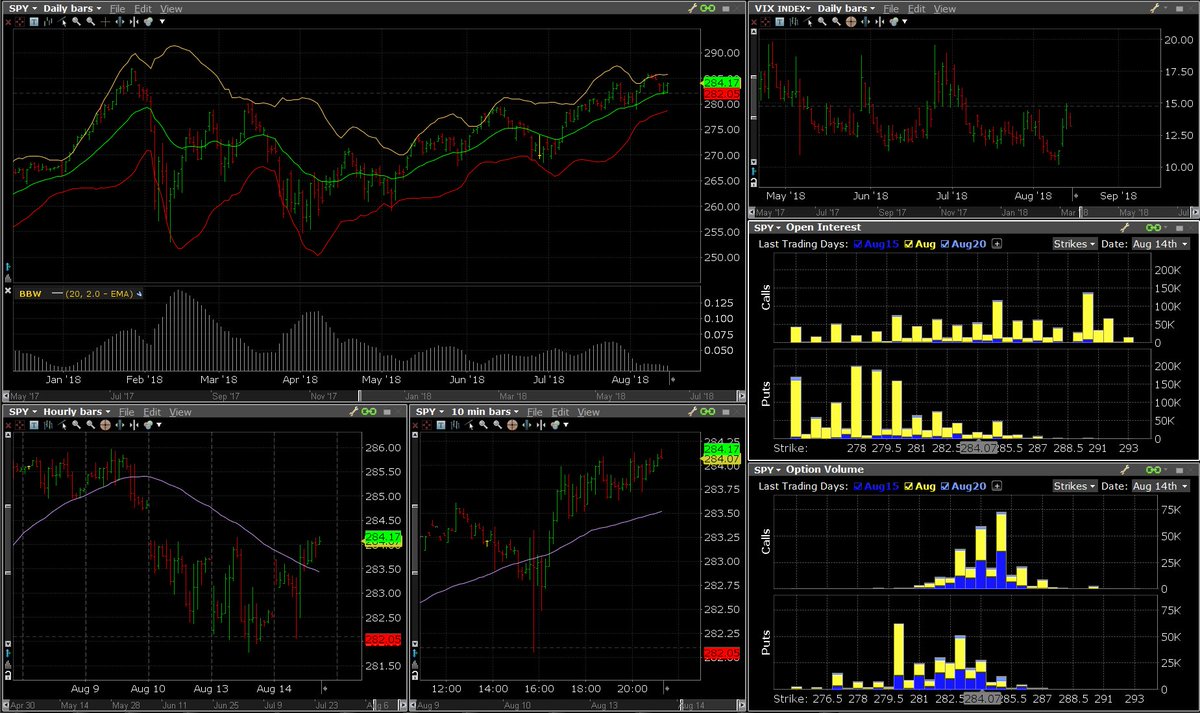Click the text tool icon in SPY Daily chart

[x=34, y=22]
